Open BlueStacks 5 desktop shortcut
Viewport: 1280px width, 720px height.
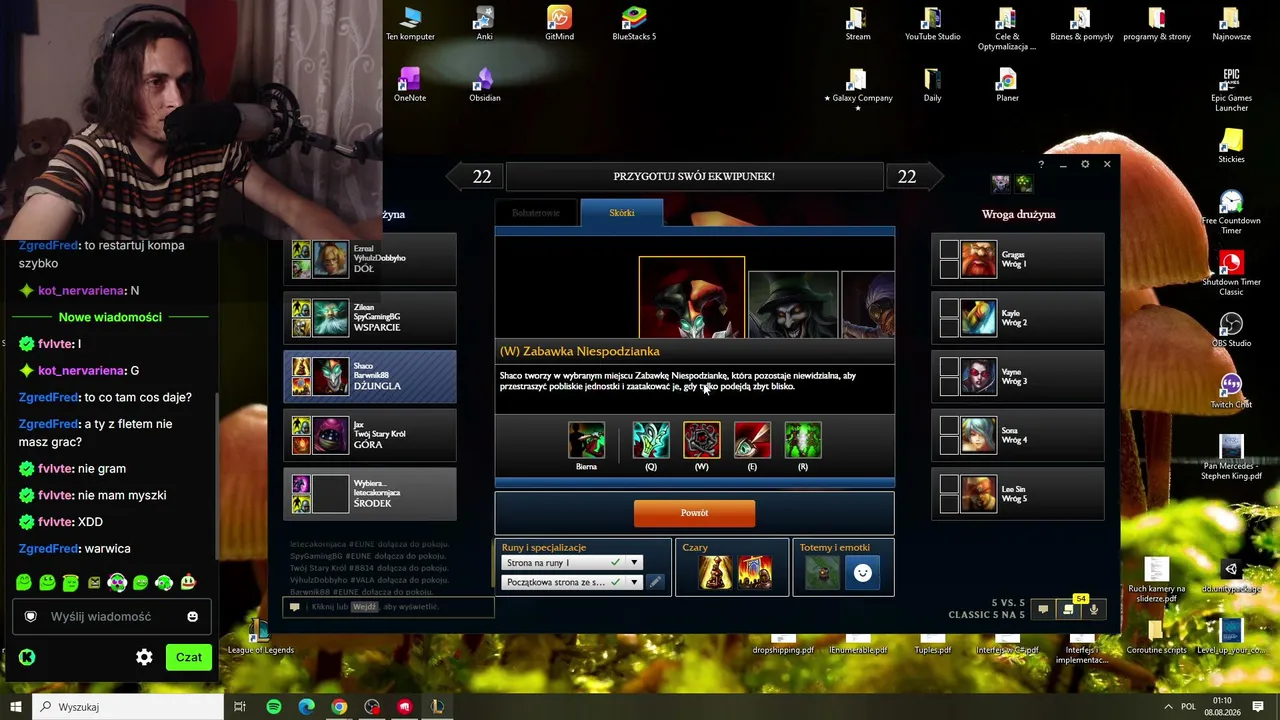pos(634,24)
